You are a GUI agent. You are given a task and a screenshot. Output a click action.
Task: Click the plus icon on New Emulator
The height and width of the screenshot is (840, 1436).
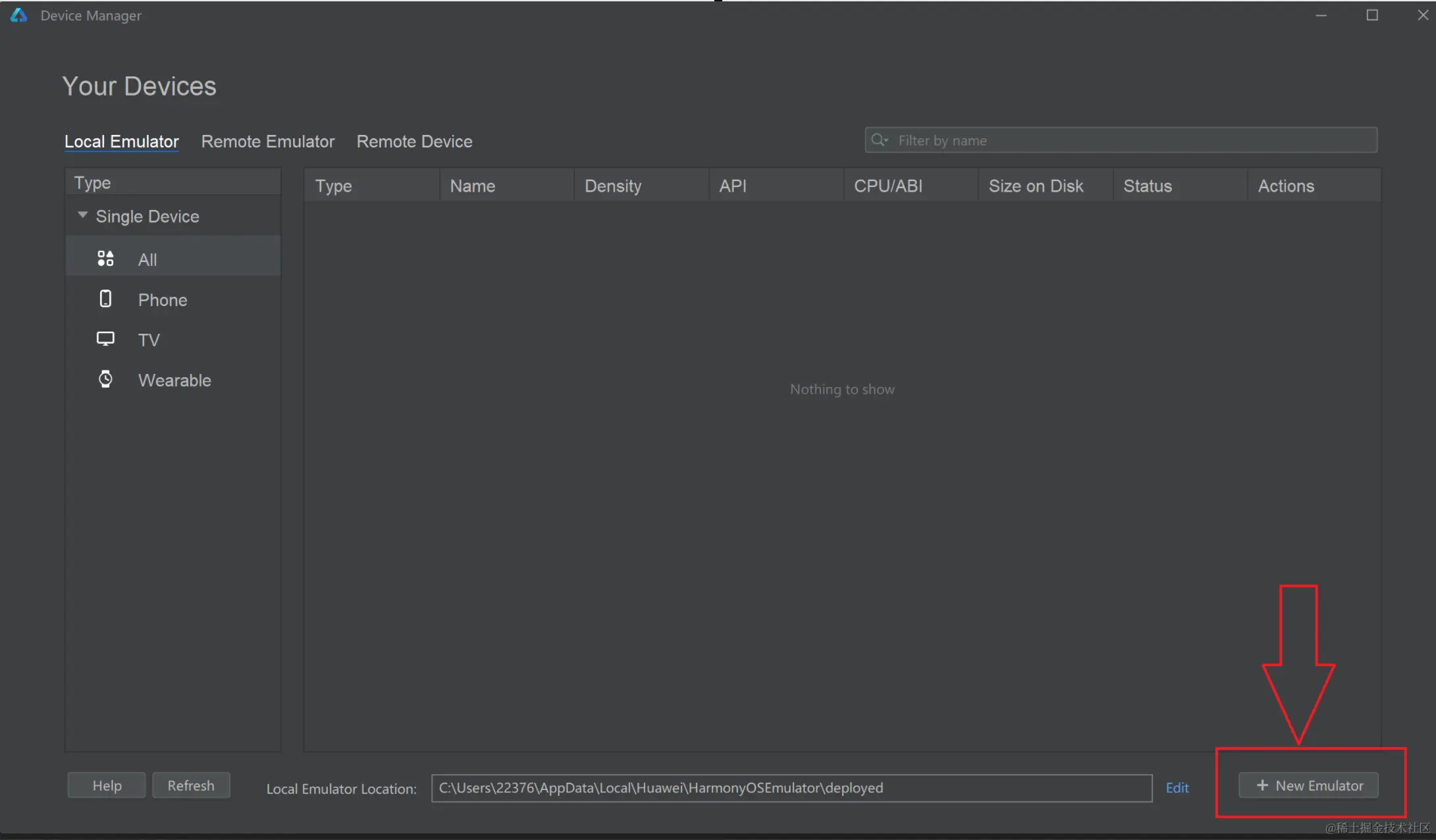point(1262,785)
